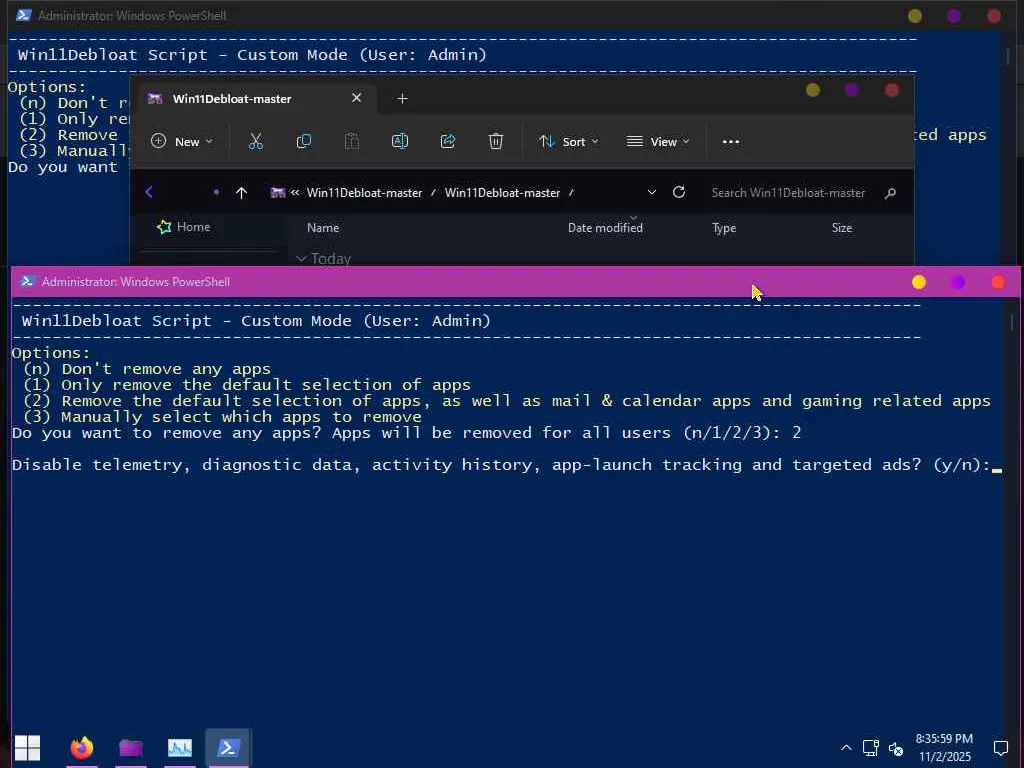
Task: Click the search magnifier icon in File Explorer
Action: coord(890,193)
